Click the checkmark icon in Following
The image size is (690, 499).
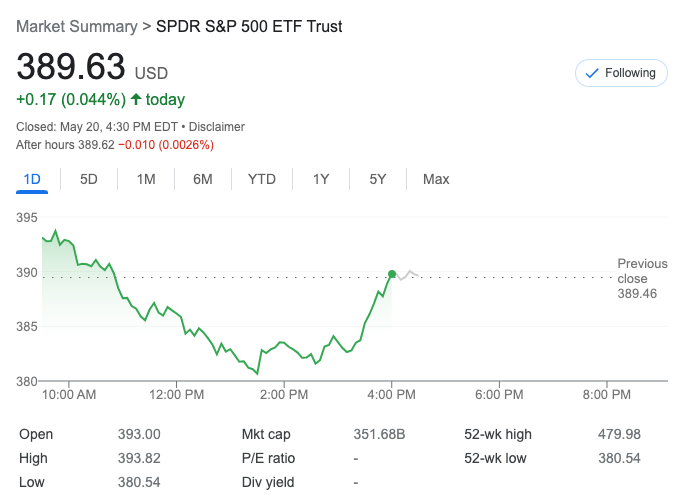(592, 73)
